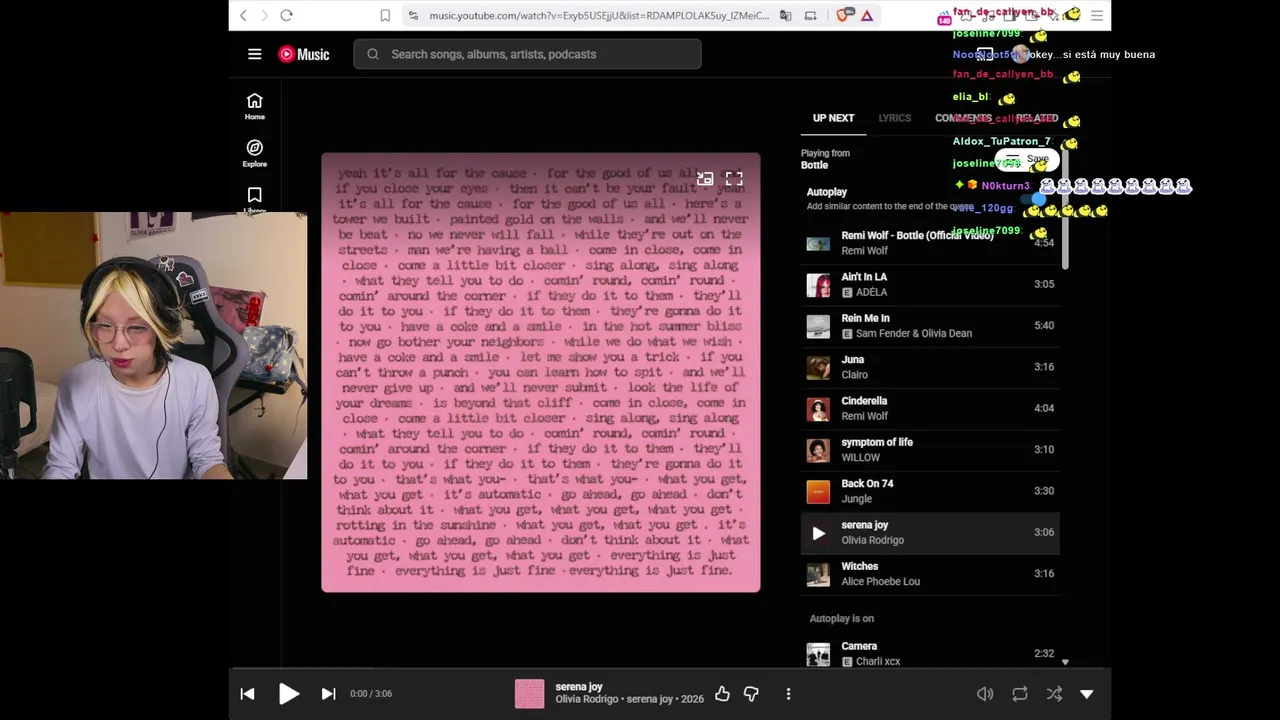The height and width of the screenshot is (720, 1280).
Task: Like the song serena joy
Action: [722, 694]
